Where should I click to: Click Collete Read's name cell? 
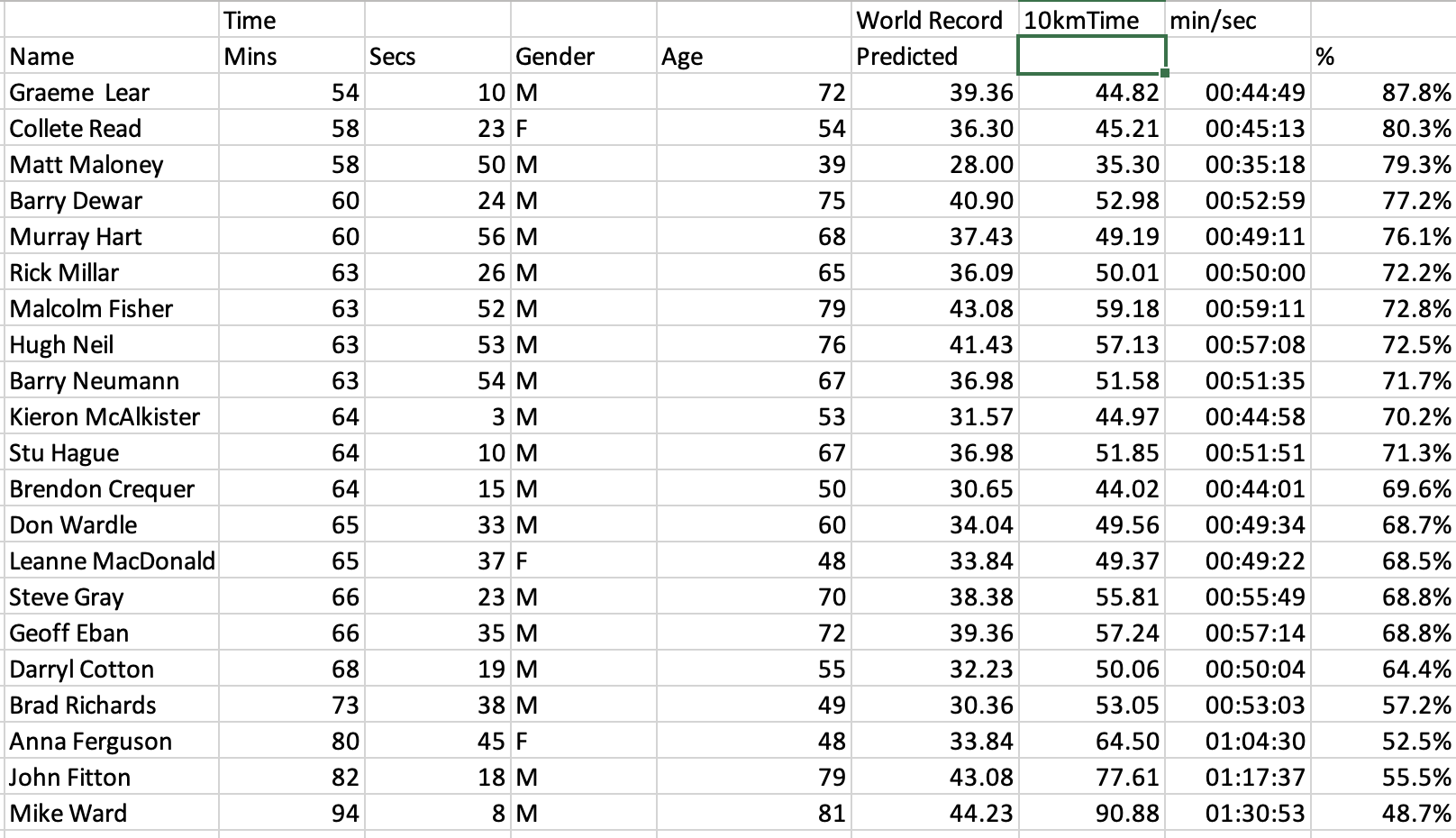tap(112, 128)
